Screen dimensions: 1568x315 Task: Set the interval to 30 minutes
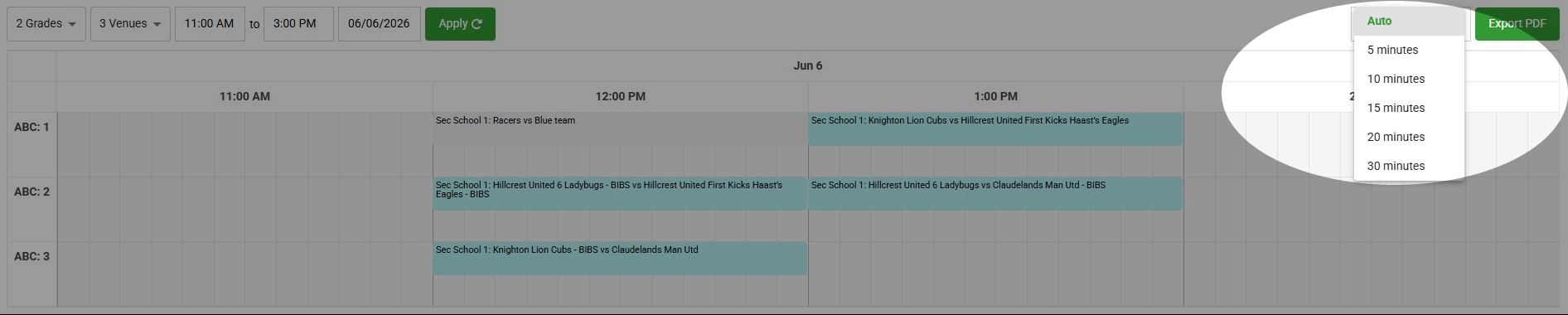click(x=1409, y=166)
